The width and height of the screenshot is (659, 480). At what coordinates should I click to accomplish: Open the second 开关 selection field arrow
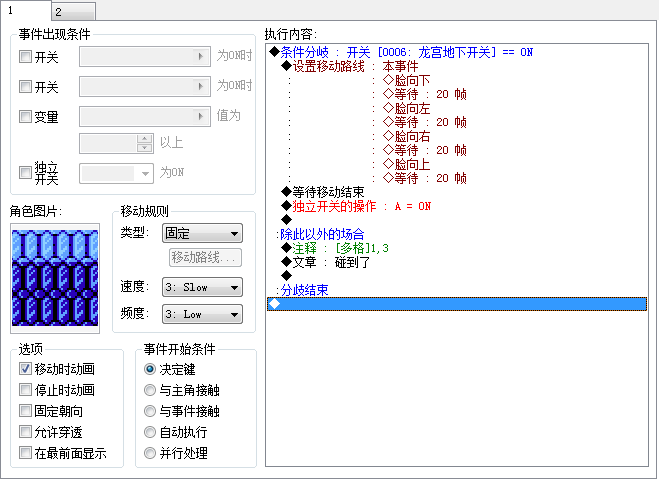(x=200, y=86)
